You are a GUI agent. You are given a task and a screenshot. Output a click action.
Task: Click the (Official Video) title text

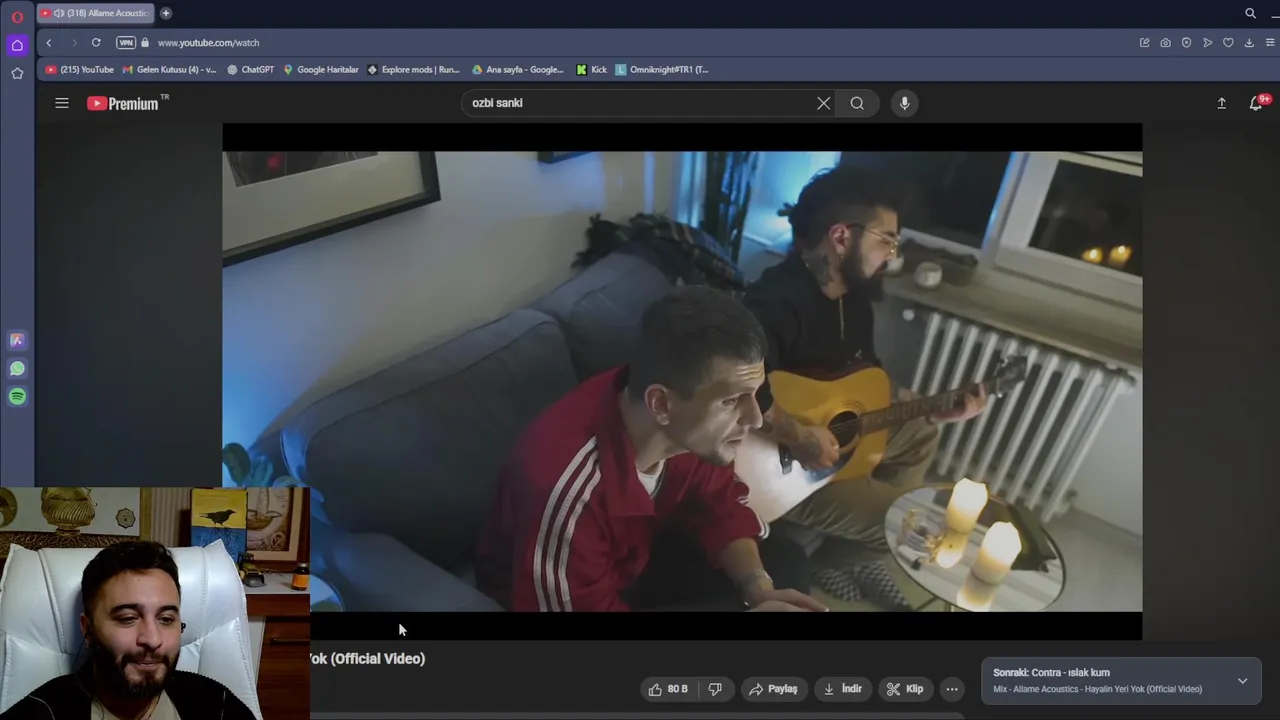pyautogui.click(x=377, y=658)
